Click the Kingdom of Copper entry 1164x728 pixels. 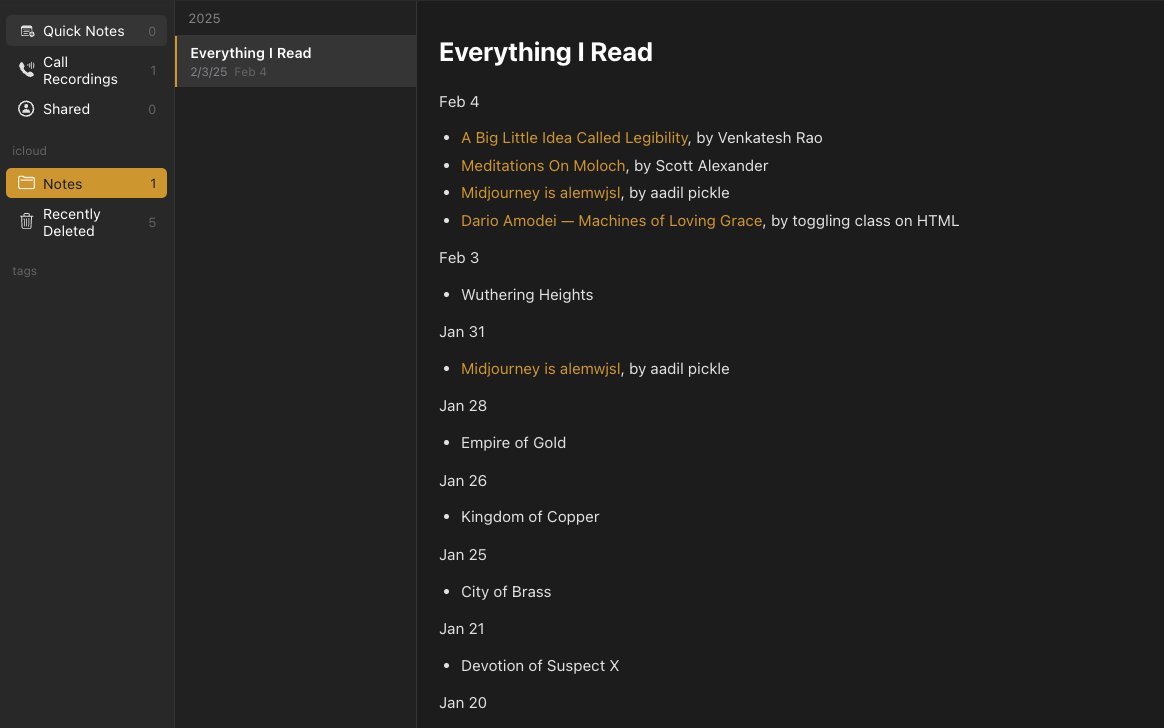pyautogui.click(x=530, y=517)
